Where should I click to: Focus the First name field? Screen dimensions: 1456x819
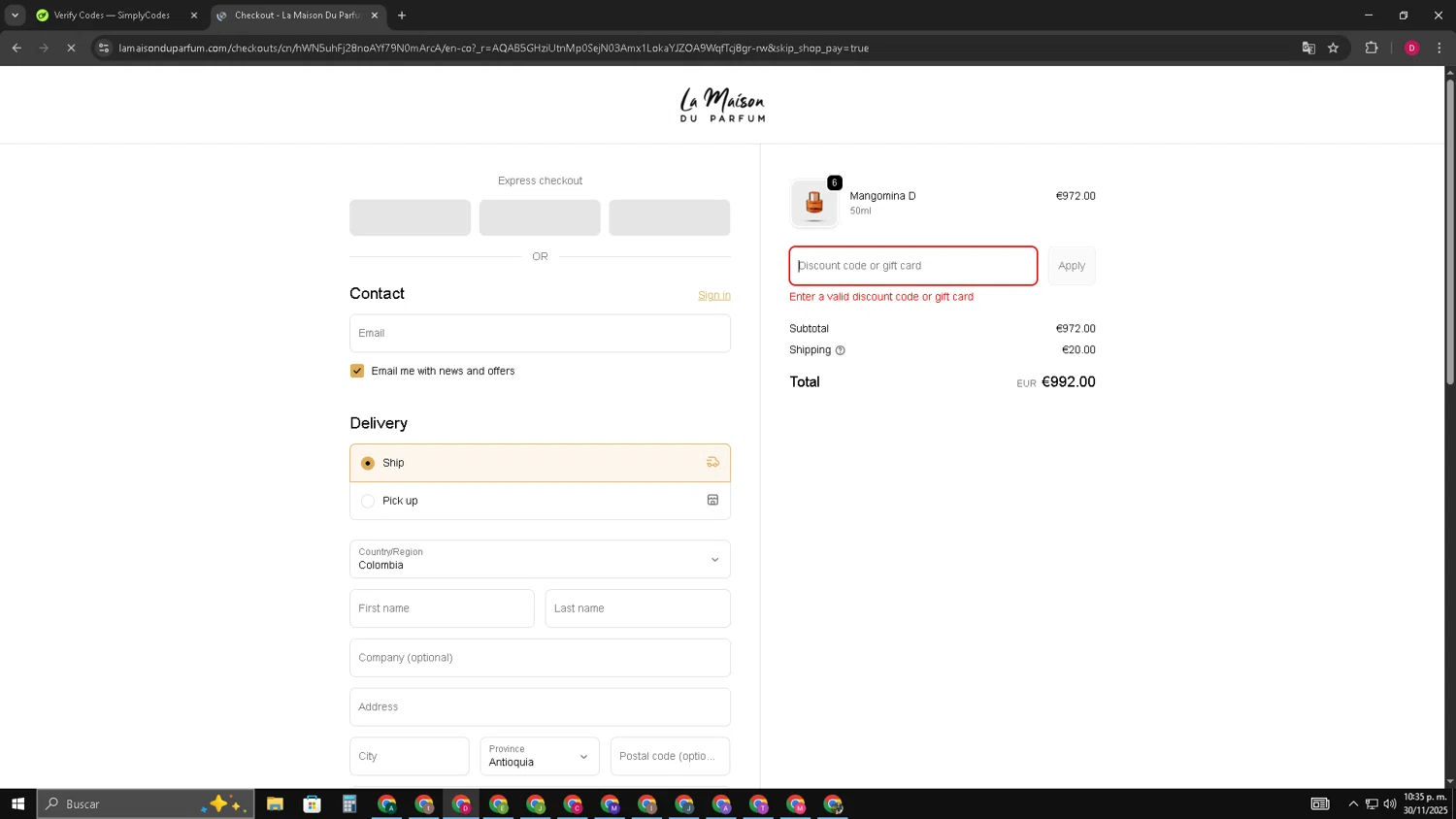pos(442,608)
